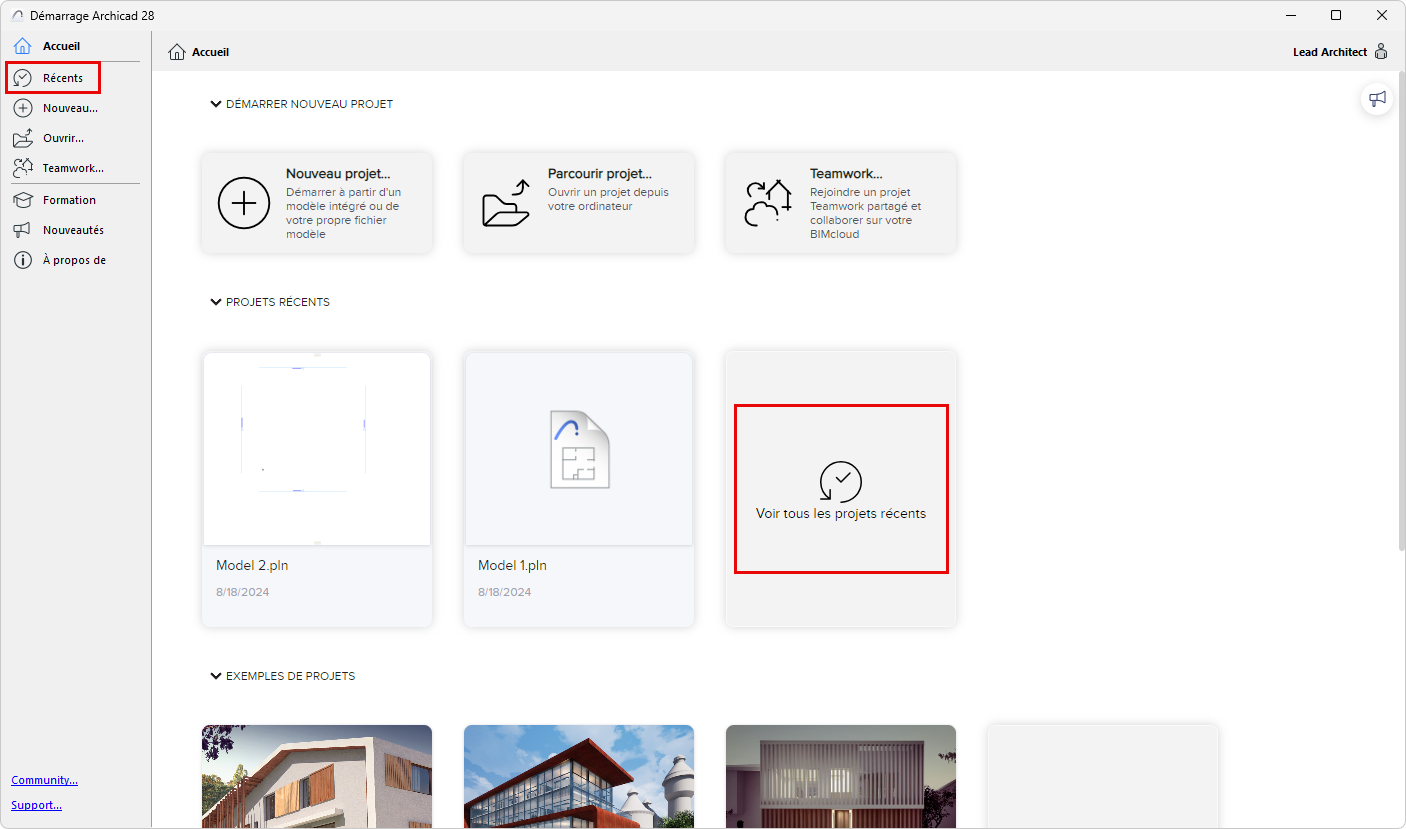Collapse the DÉMARRER NOUVEAU PROJET section
This screenshot has height=829, width=1406.
(x=215, y=103)
